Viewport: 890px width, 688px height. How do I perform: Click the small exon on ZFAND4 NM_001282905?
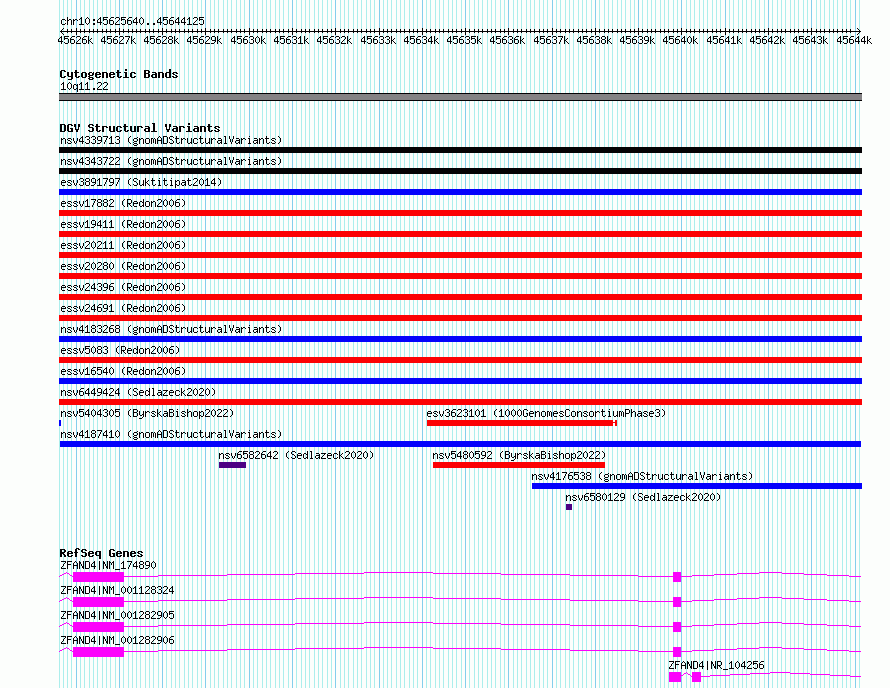coord(677,627)
